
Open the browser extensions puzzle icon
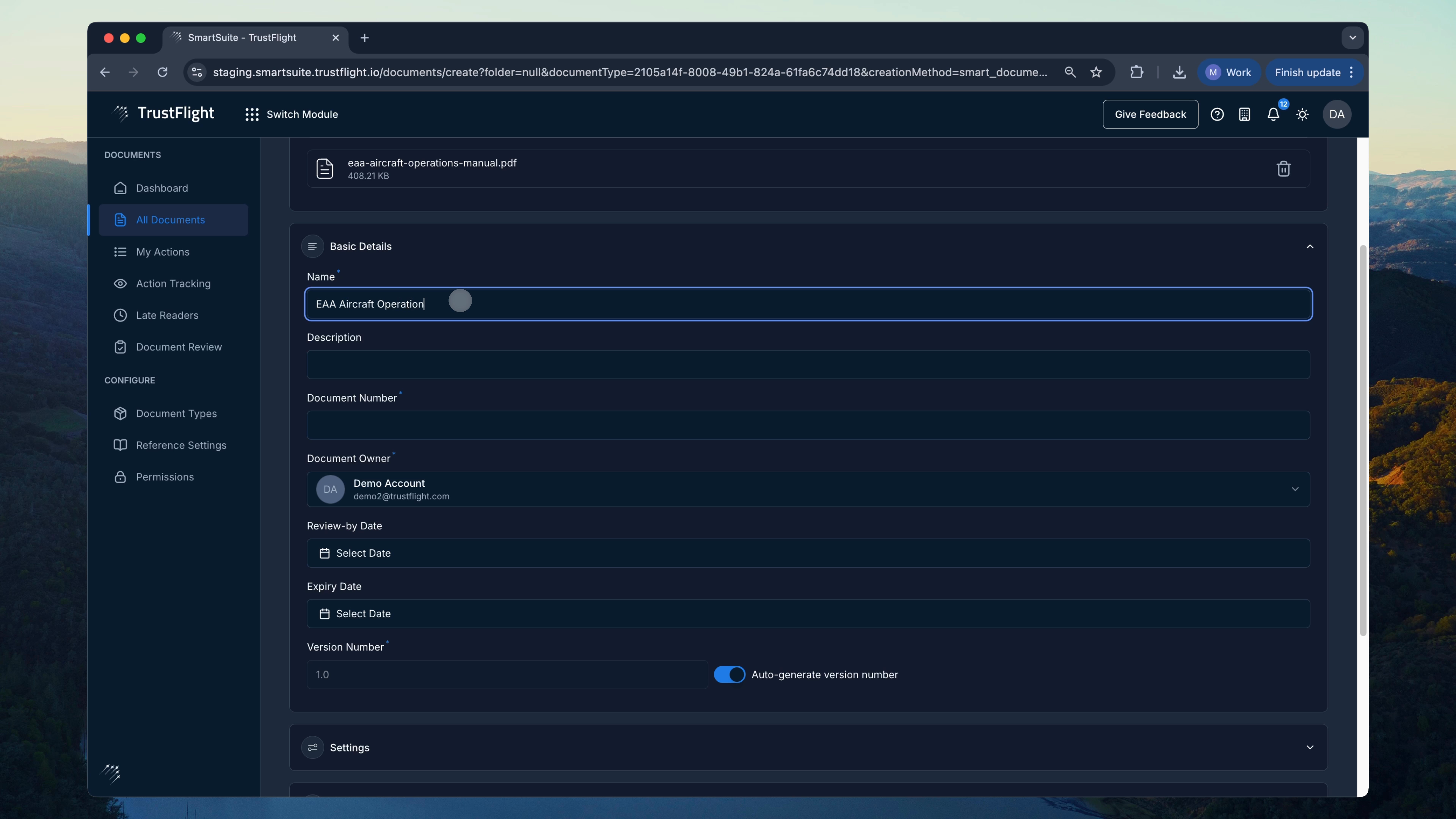pos(1136,72)
